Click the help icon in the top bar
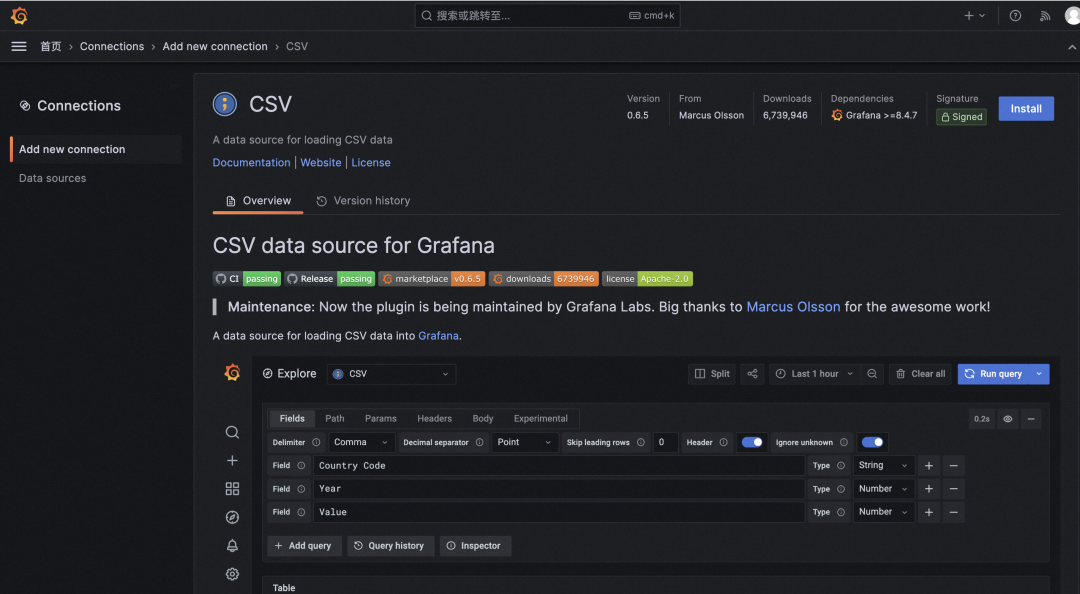 pyautogui.click(x=1014, y=15)
